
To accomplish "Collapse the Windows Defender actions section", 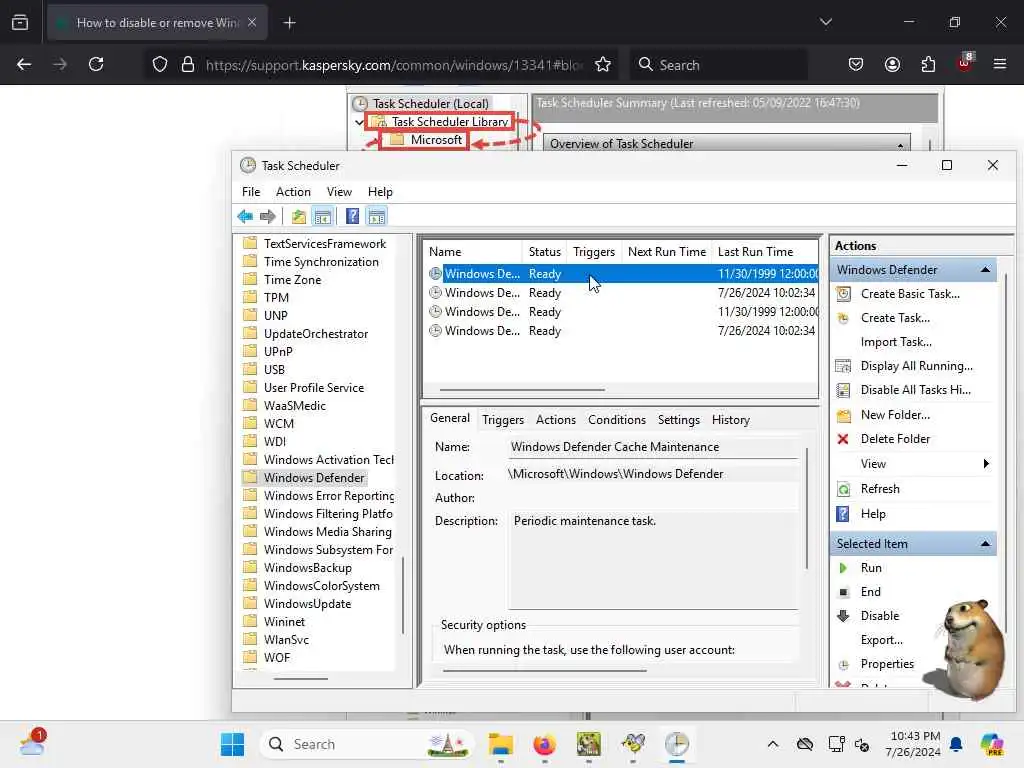I will (985, 270).
